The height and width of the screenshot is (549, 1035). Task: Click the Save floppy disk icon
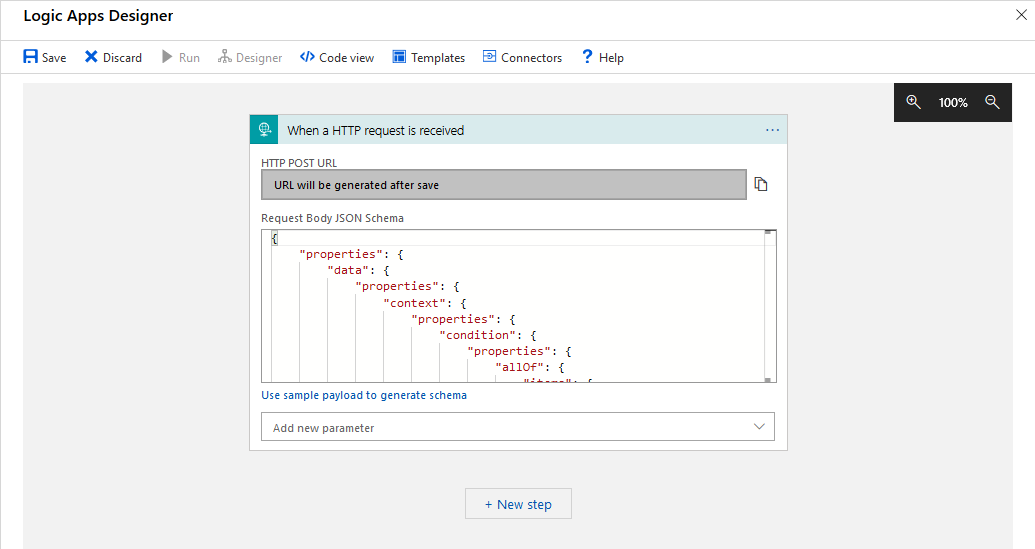[x=30, y=57]
